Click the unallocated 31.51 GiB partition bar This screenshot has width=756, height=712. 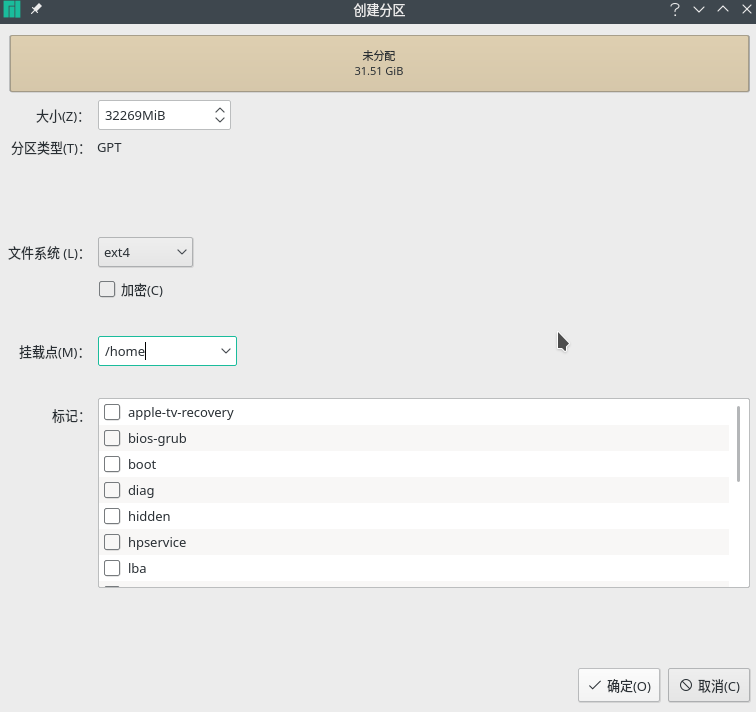(x=379, y=63)
